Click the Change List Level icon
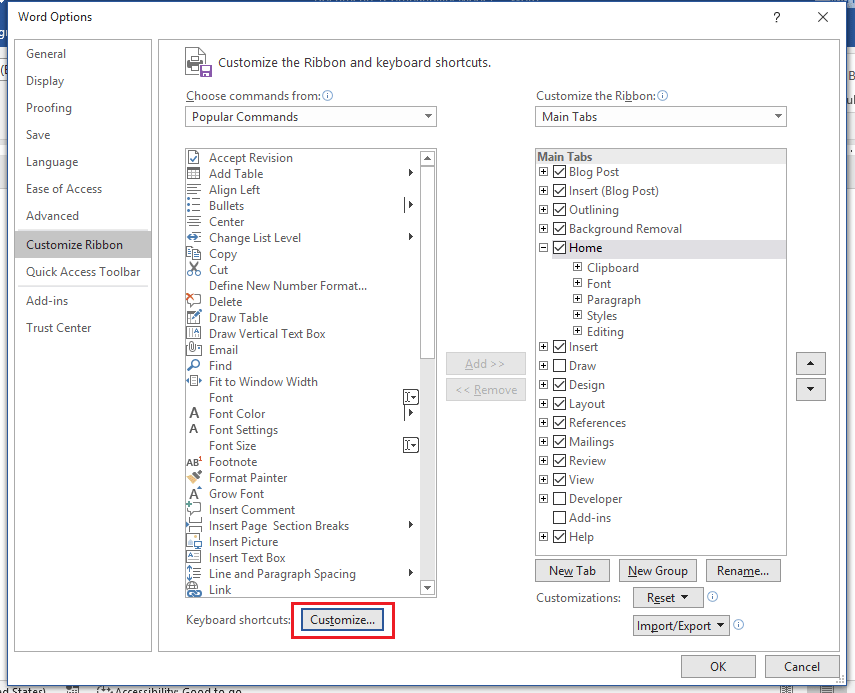 pyautogui.click(x=194, y=237)
